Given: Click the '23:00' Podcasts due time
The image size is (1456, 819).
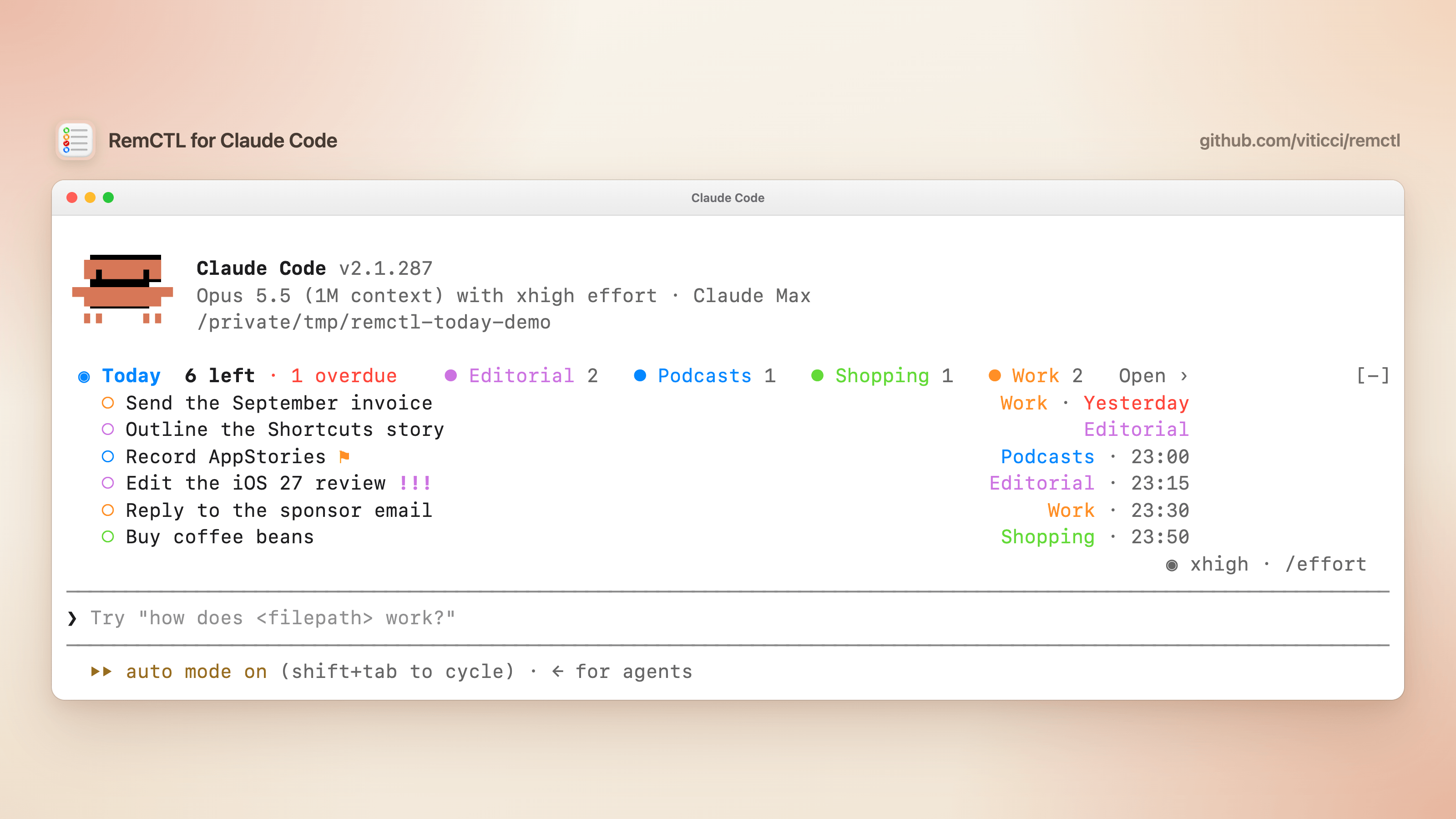Looking at the screenshot, I should (1160, 457).
